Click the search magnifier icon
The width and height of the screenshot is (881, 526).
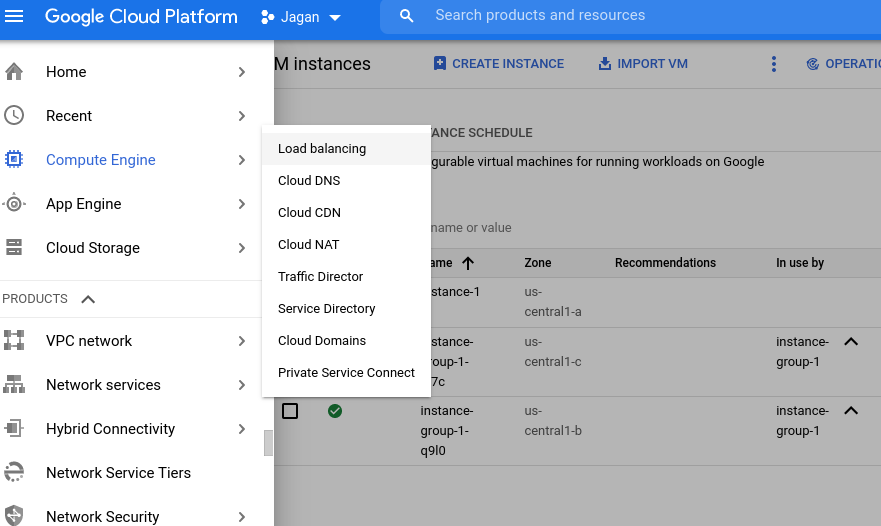tap(406, 16)
